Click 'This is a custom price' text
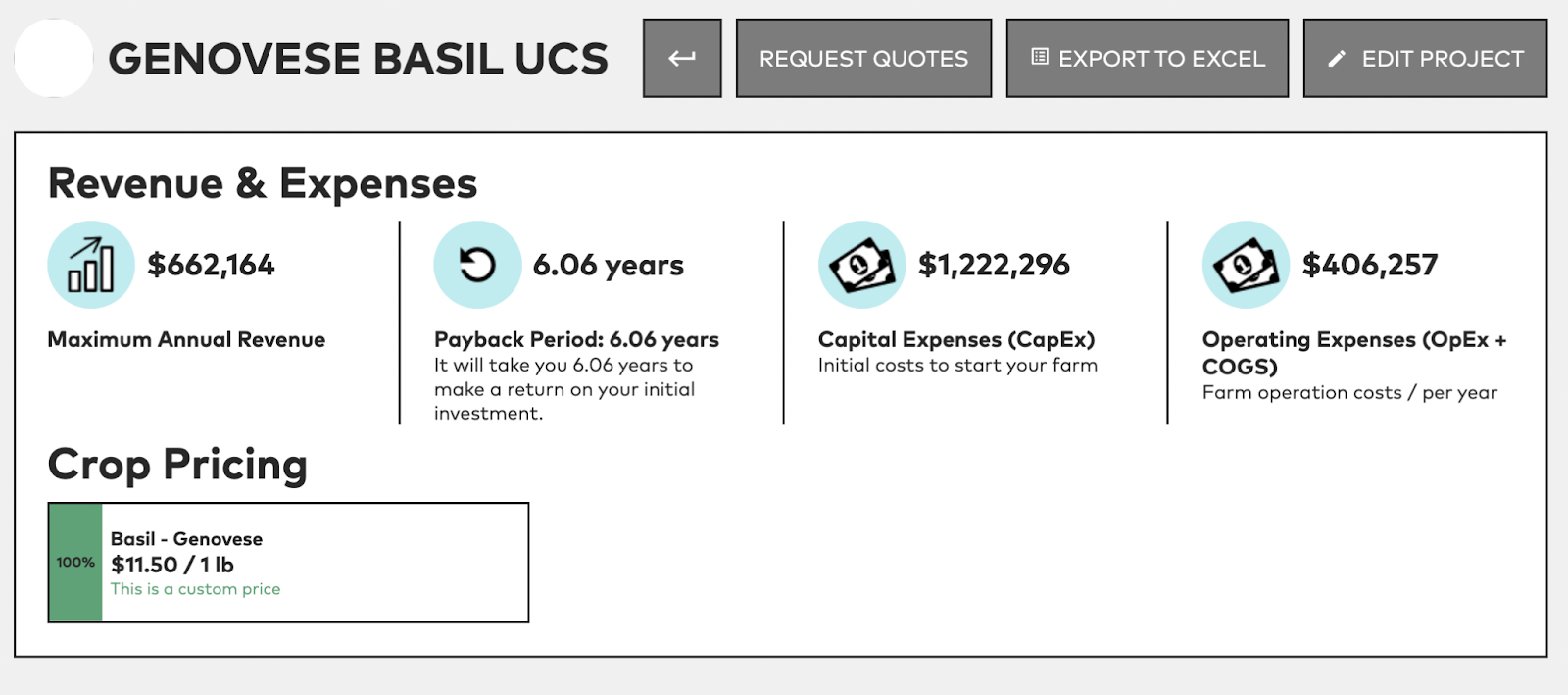The image size is (1568, 695). pyautogui.click(x=195, y=589)
